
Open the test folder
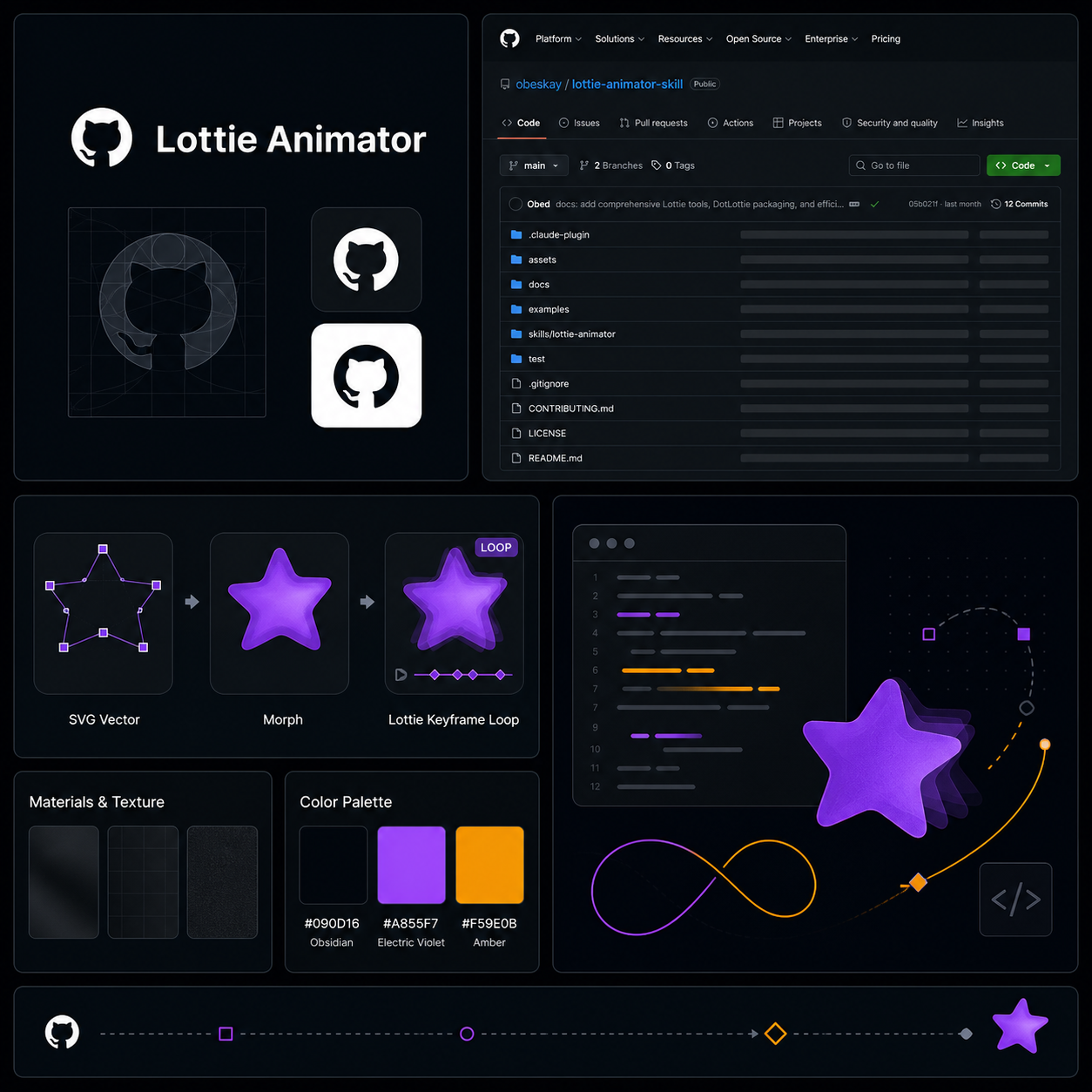[536, 359]
